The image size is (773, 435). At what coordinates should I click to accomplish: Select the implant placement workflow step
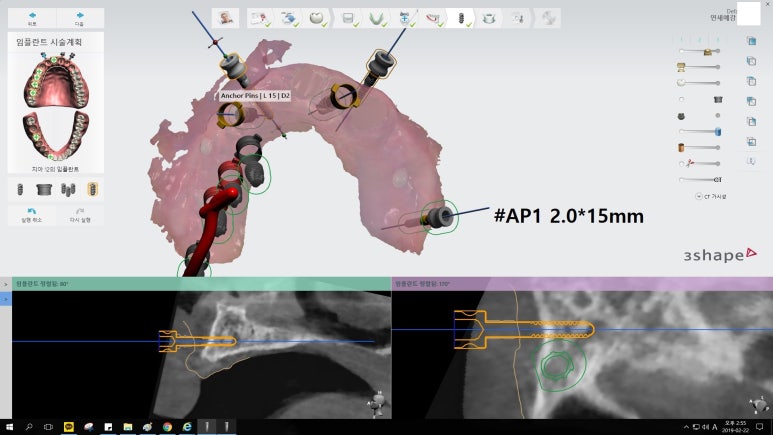(463, 18)
